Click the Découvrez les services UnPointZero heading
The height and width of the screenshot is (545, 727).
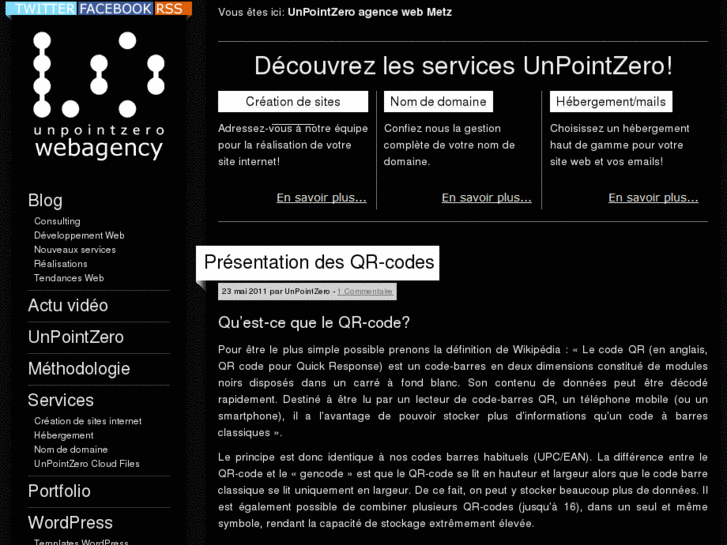click(463, 65)
